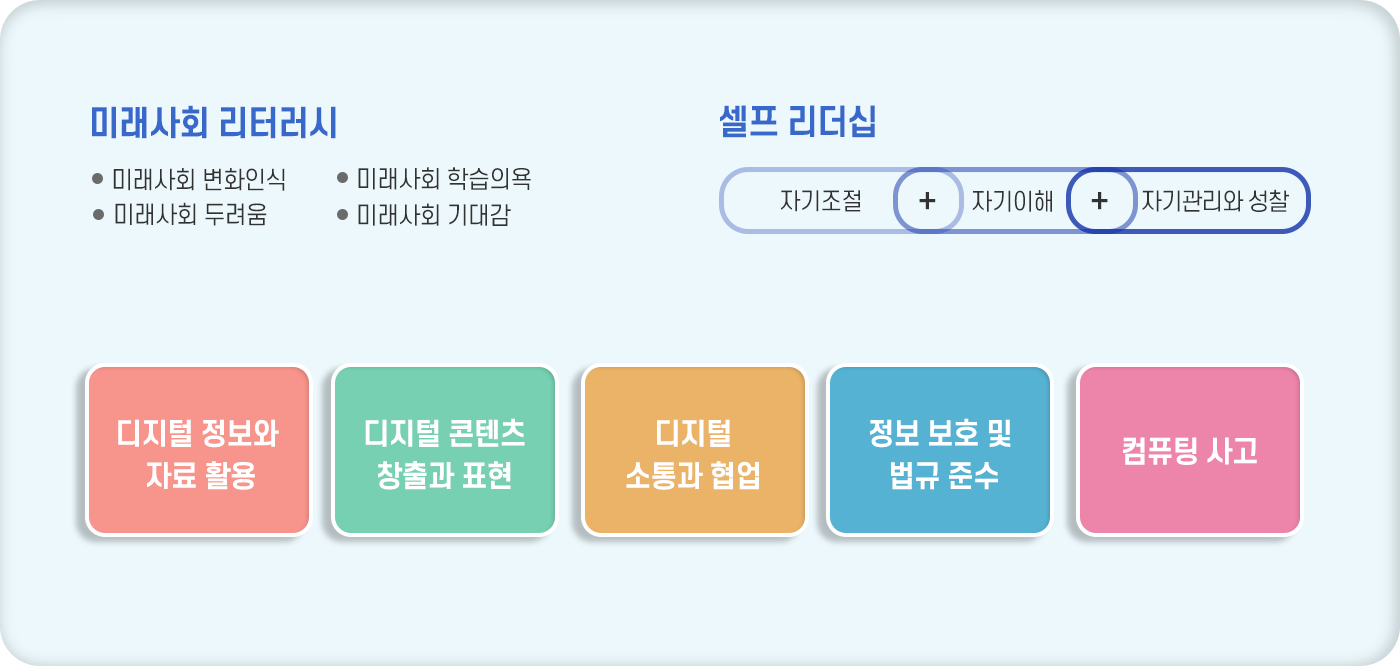Click the 미래사회 기대감 list item

tap(434, 214)
